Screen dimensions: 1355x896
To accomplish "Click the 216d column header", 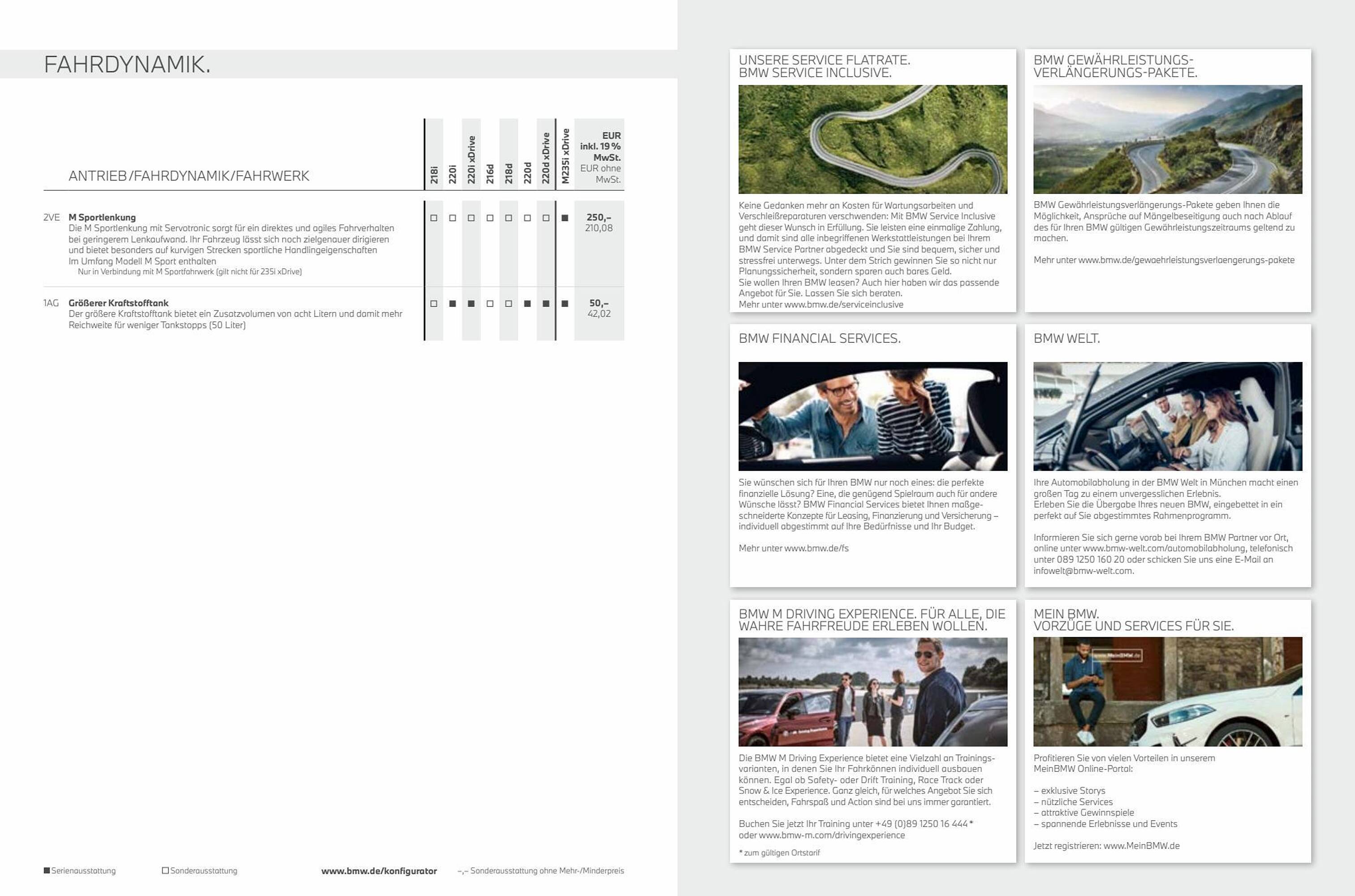I will (490, 174).
